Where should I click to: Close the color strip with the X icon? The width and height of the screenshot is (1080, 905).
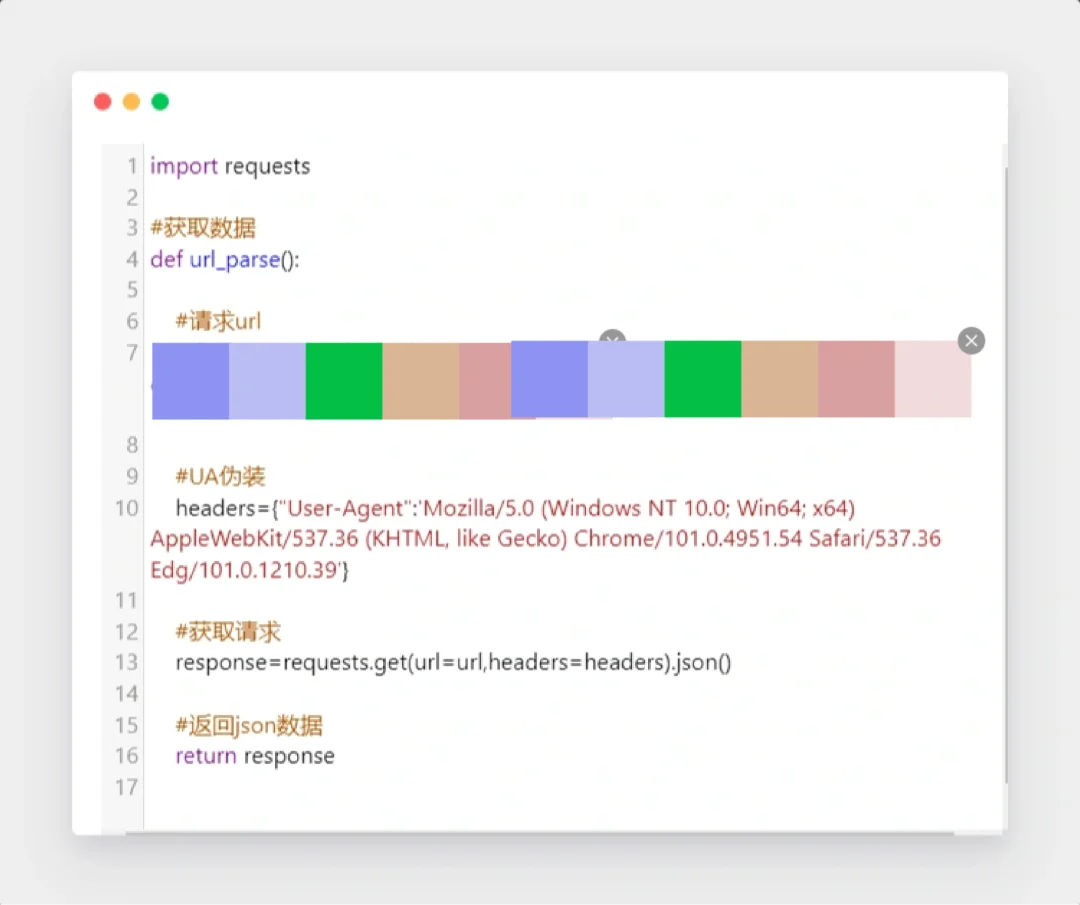[971, 340]
